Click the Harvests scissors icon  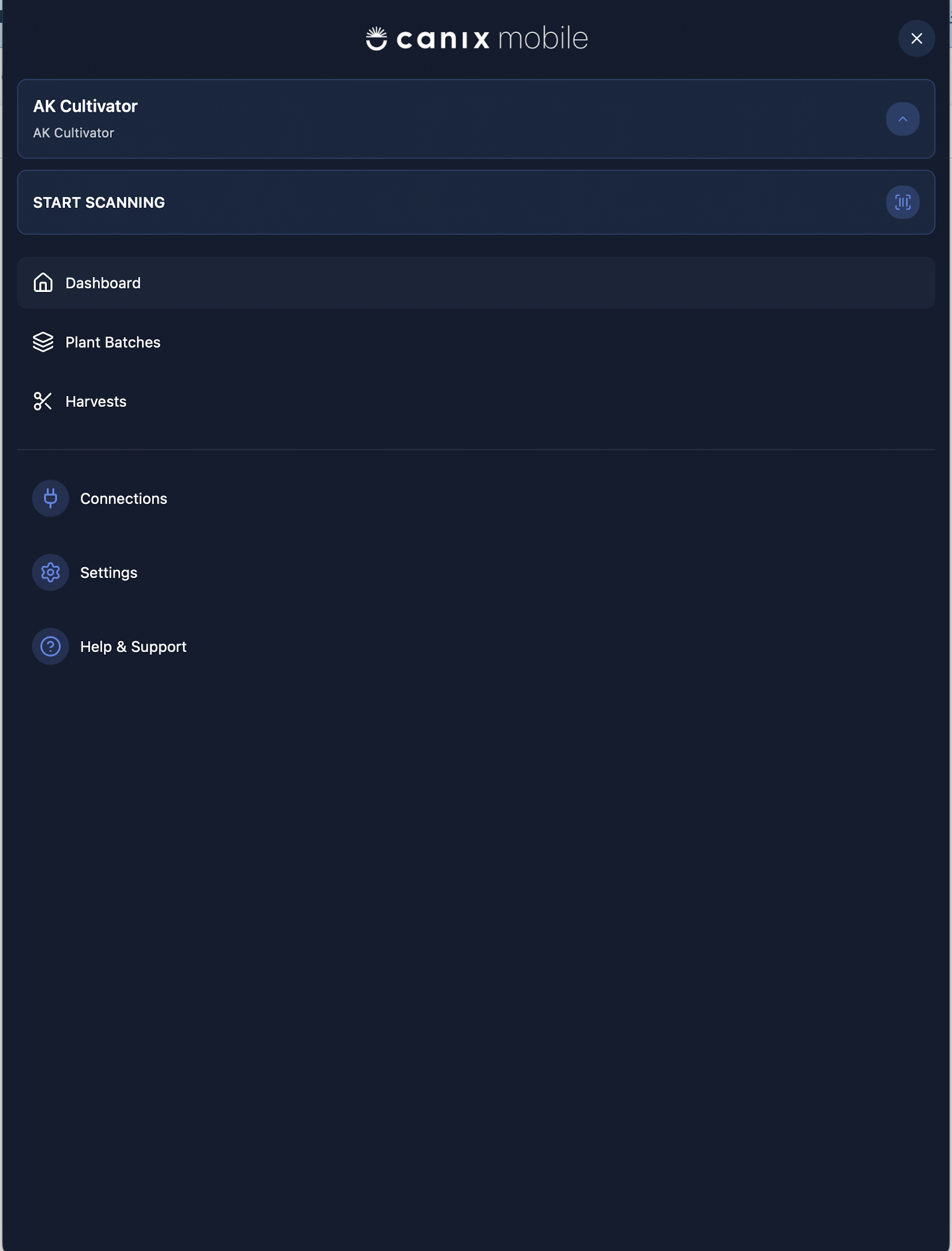pyautogui.click(x=43, y=401)
